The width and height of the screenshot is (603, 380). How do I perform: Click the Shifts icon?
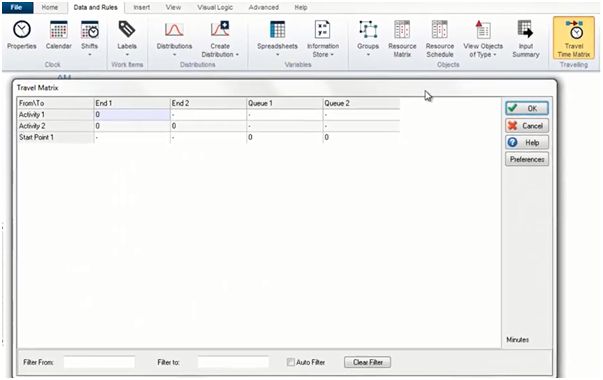pyautogui.click(x=89, y=30)
